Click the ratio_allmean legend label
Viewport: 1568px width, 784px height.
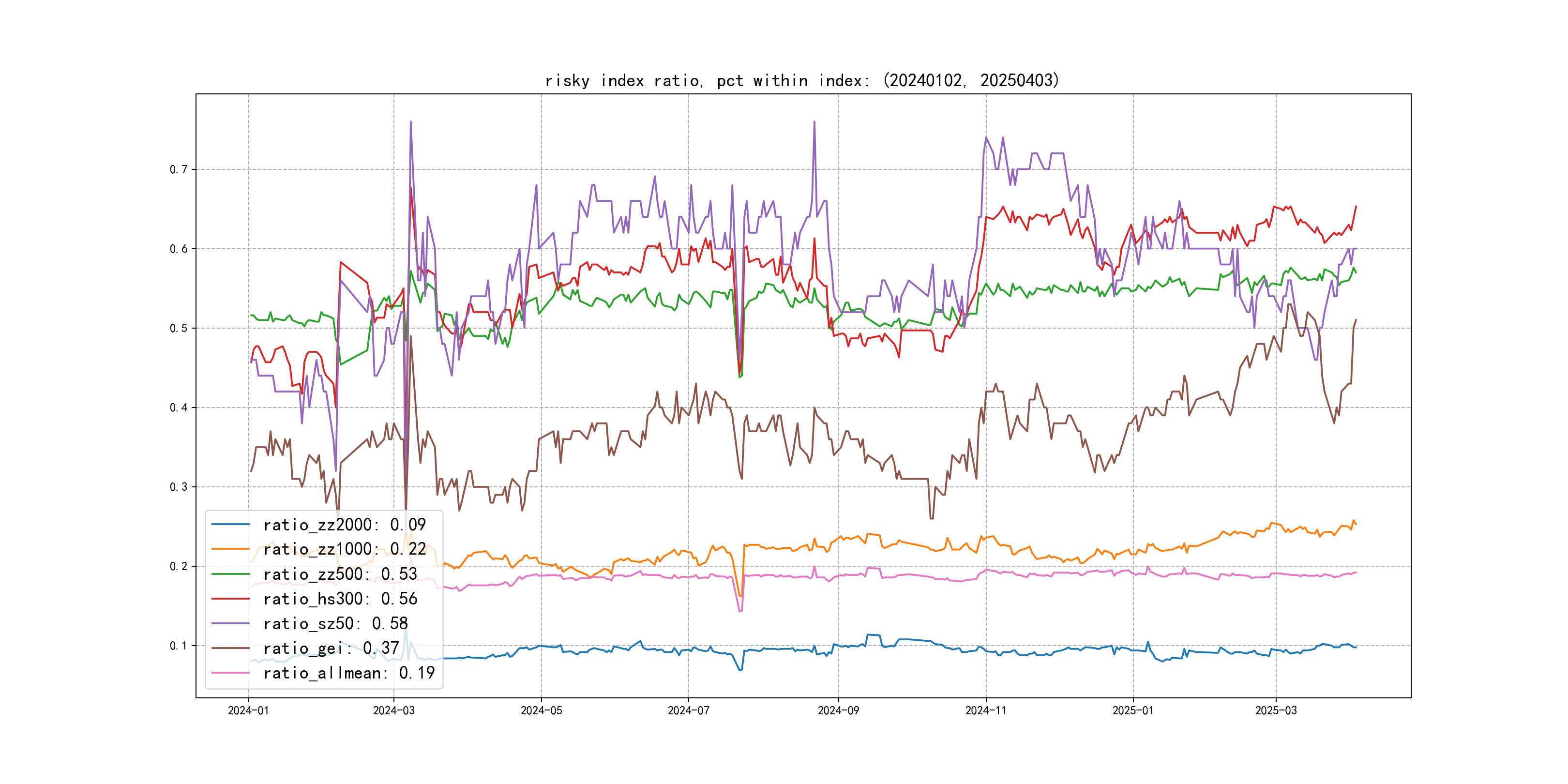[x=349, y=673]
